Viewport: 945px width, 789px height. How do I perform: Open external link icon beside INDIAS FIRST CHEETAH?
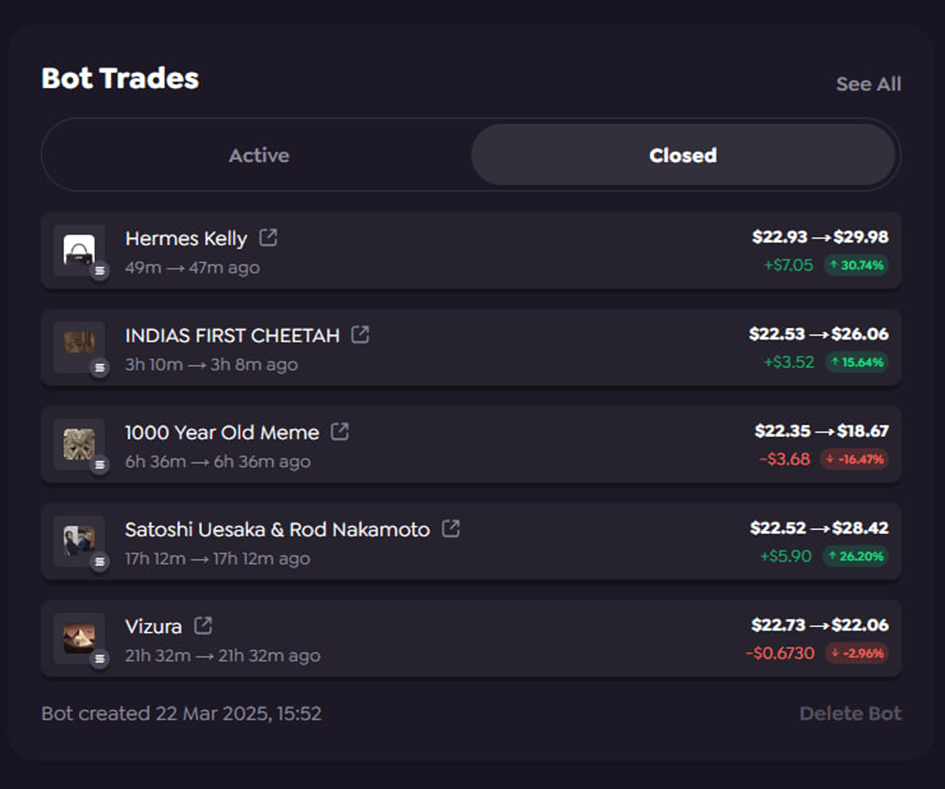tap(360, 335)
